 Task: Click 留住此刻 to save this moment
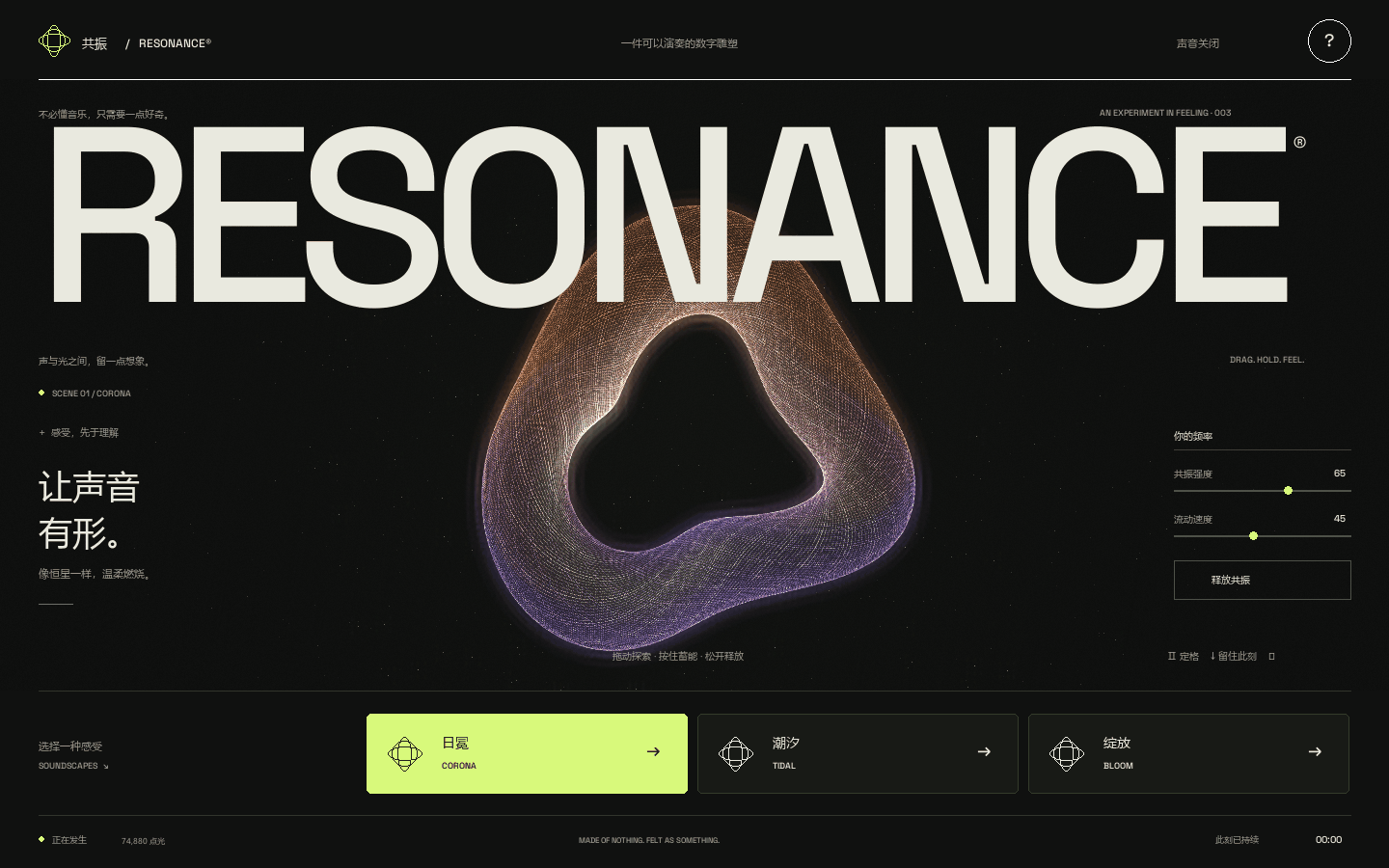[x=1234, y=656]
